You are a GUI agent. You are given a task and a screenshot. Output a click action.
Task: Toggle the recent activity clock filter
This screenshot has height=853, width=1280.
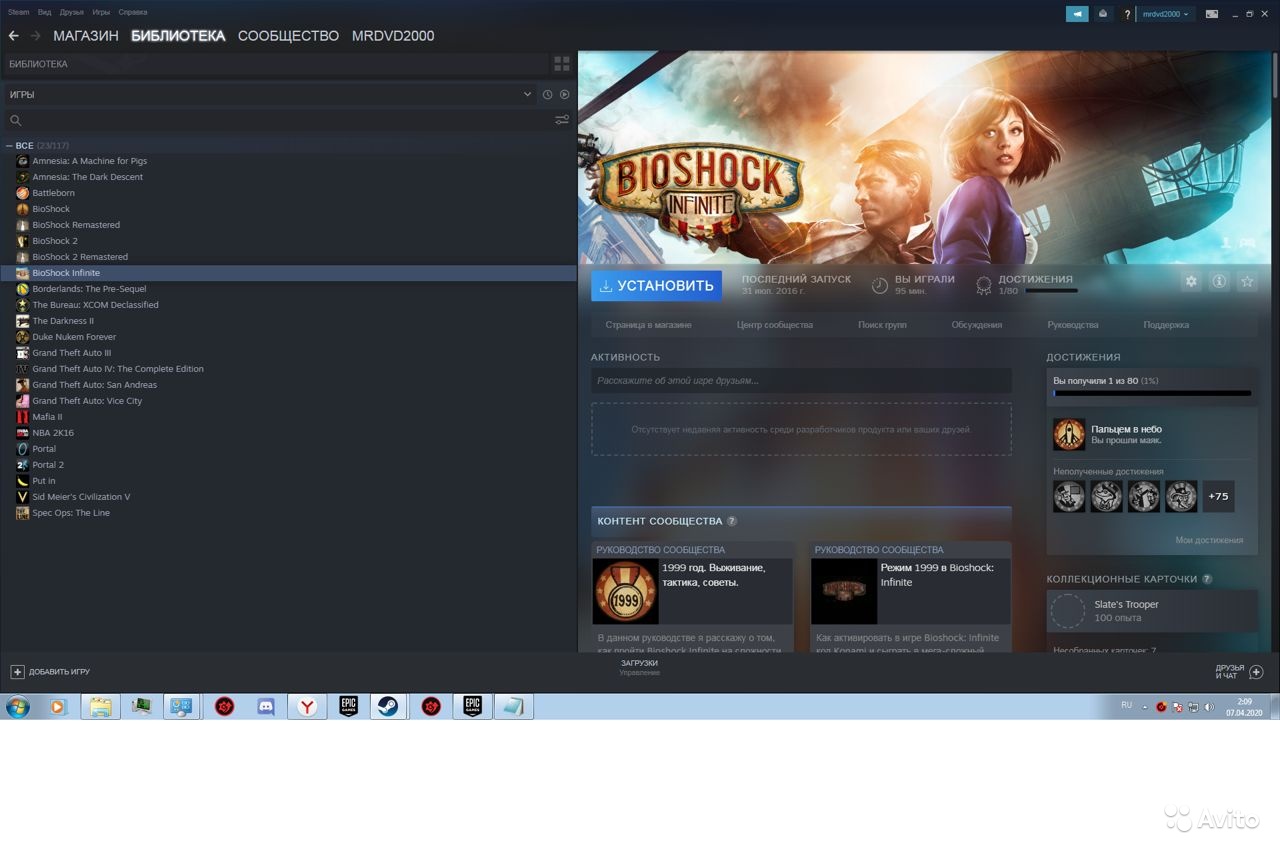[547, 94]
